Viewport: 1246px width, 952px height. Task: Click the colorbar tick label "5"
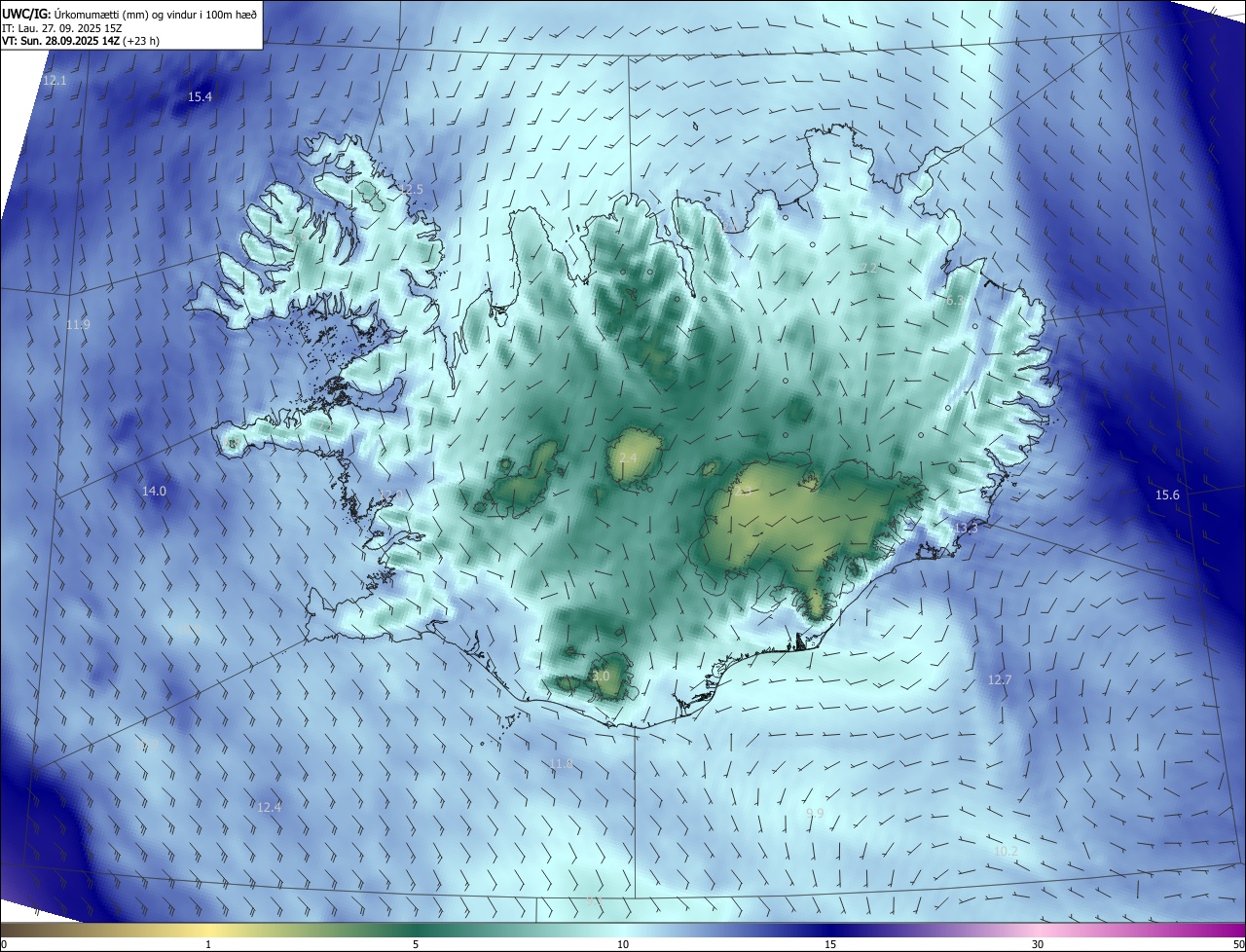[416, 944]
